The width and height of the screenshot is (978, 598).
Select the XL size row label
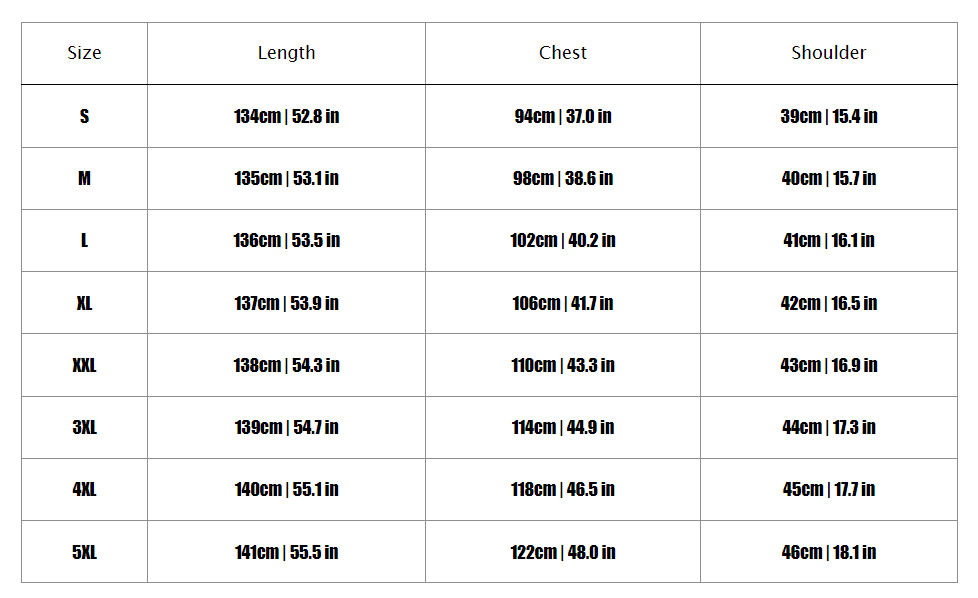84,303
